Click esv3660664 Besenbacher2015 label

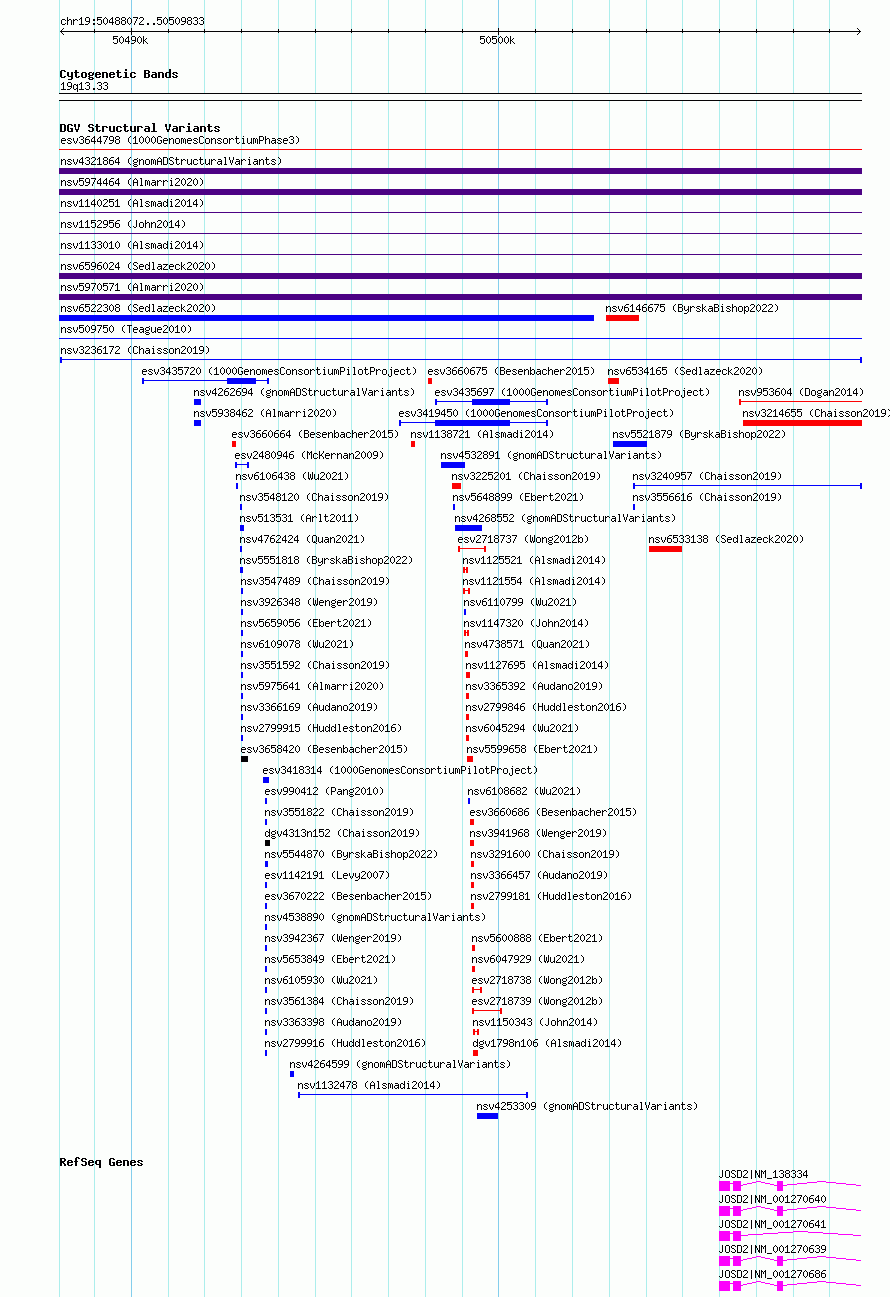(x=315, y=434)
